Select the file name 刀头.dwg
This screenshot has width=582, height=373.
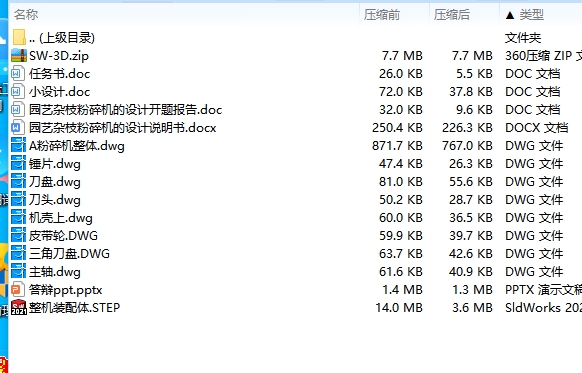55,200
